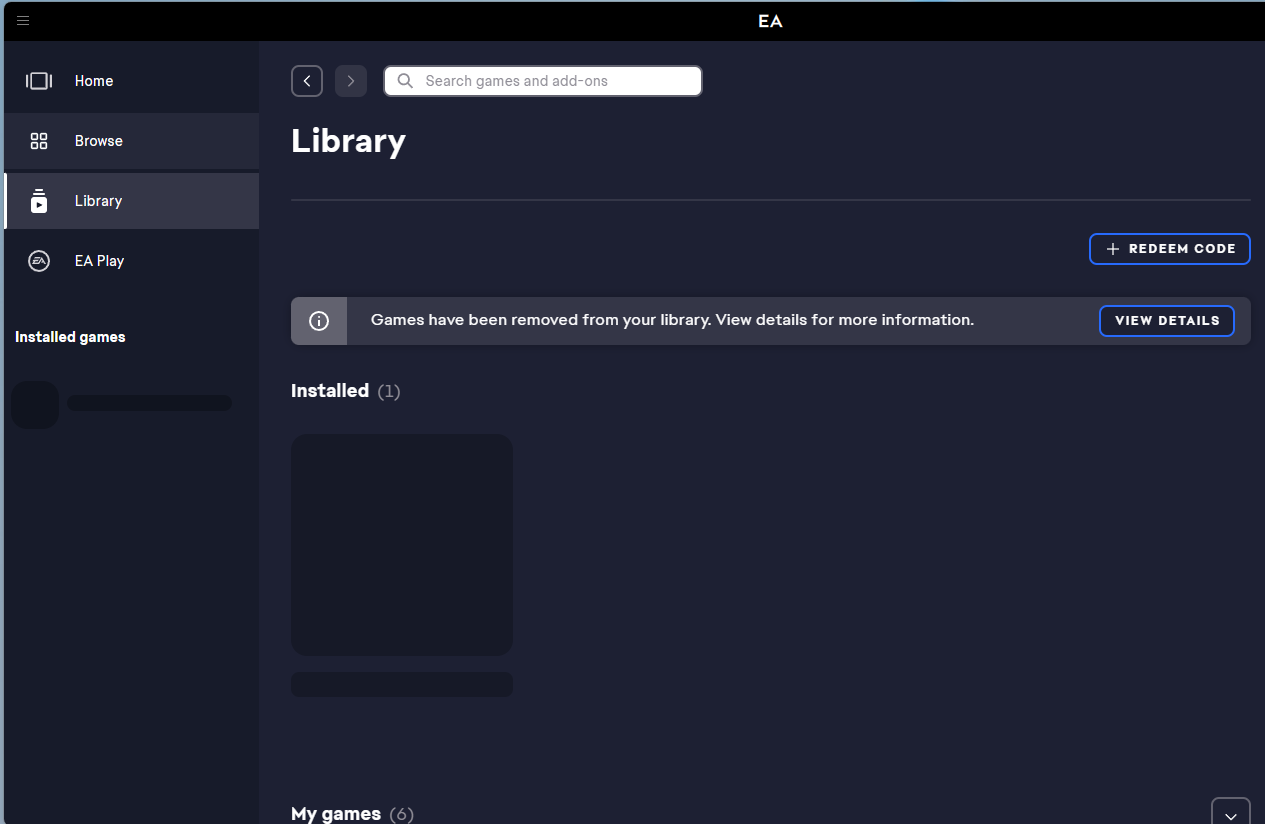Viewport: 1265px width, 824px height.
Task: Click the Library page title
Action: (x=348, y=141)
